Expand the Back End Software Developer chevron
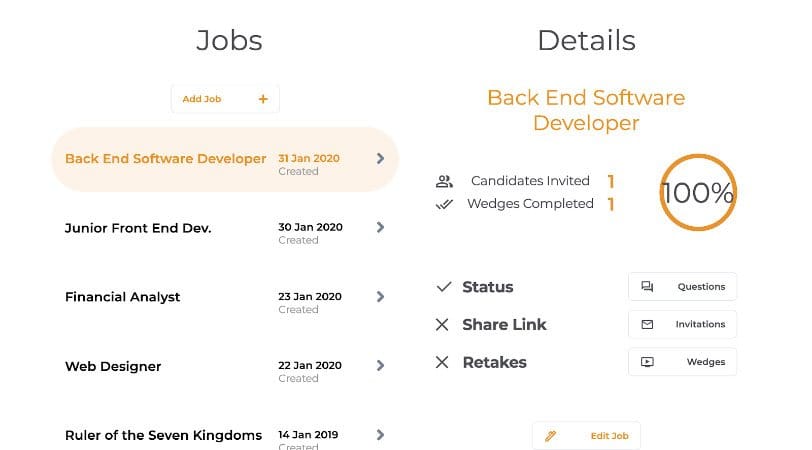 [x=380, y=158]
